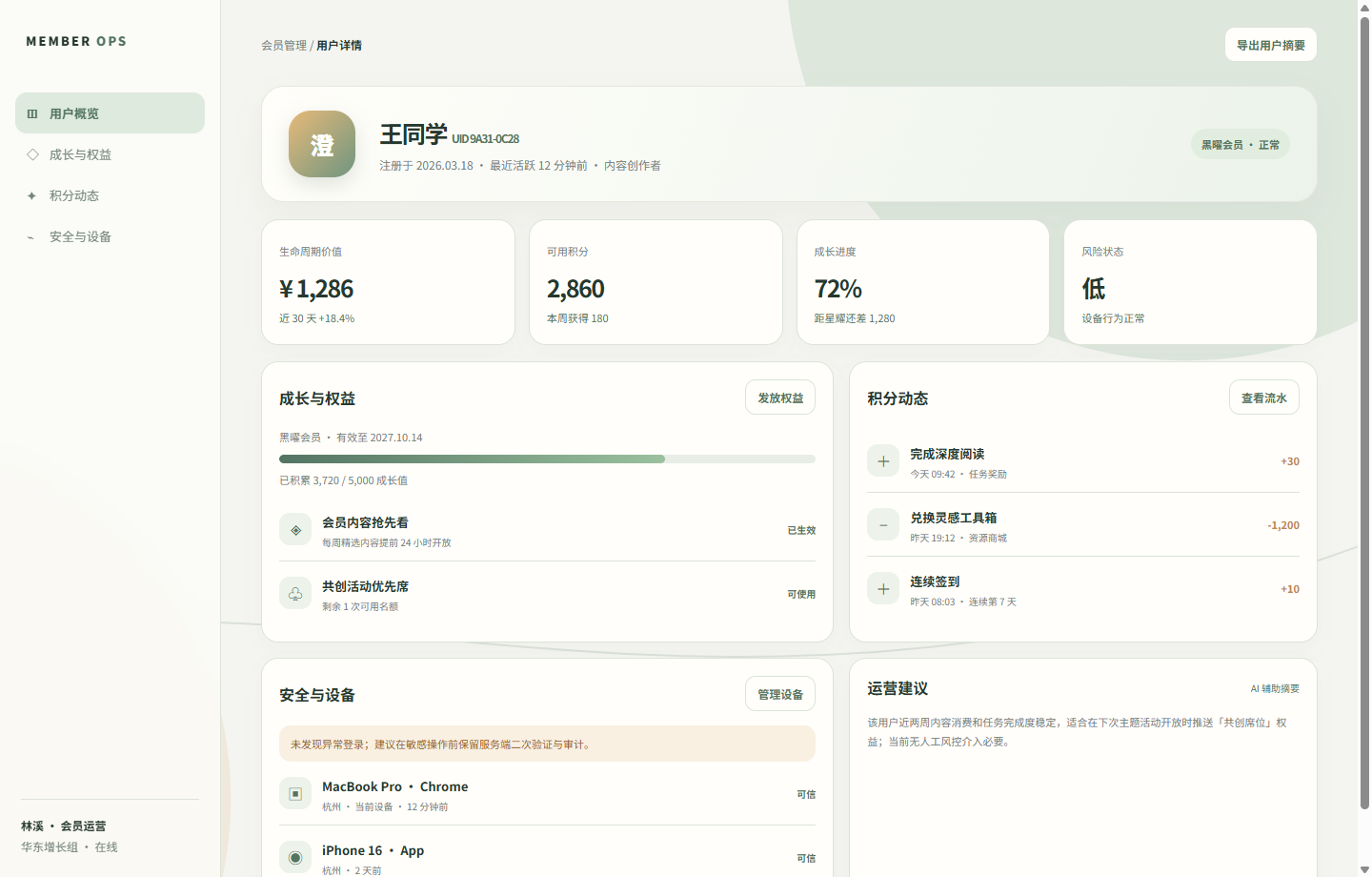Click the 查看流水 button

pyautogui.click(x=1264, y=398)
